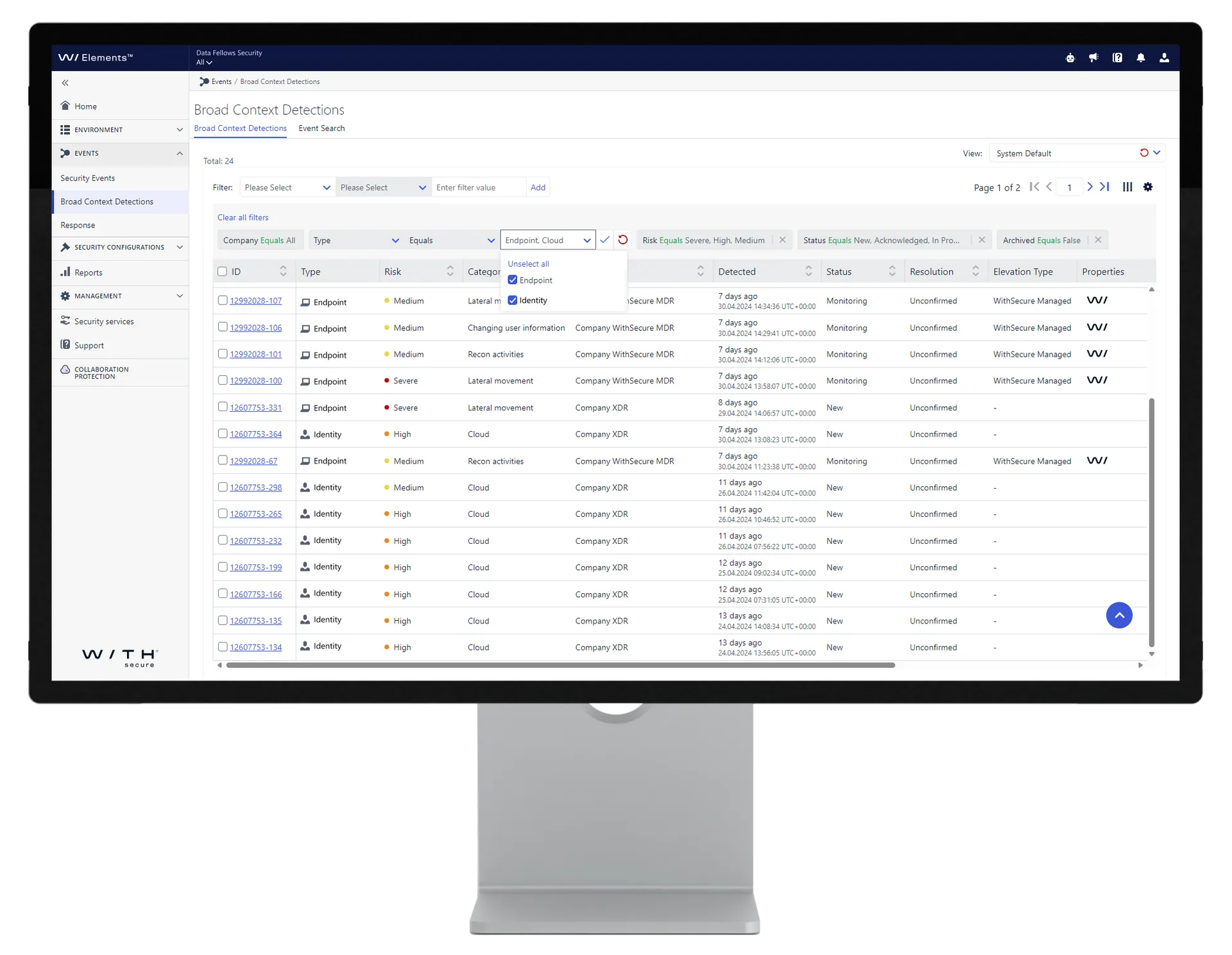This screenshot has width=1232, height=955.
Task: Click Unselect all in the dropdown
Action: click(528, 264)
